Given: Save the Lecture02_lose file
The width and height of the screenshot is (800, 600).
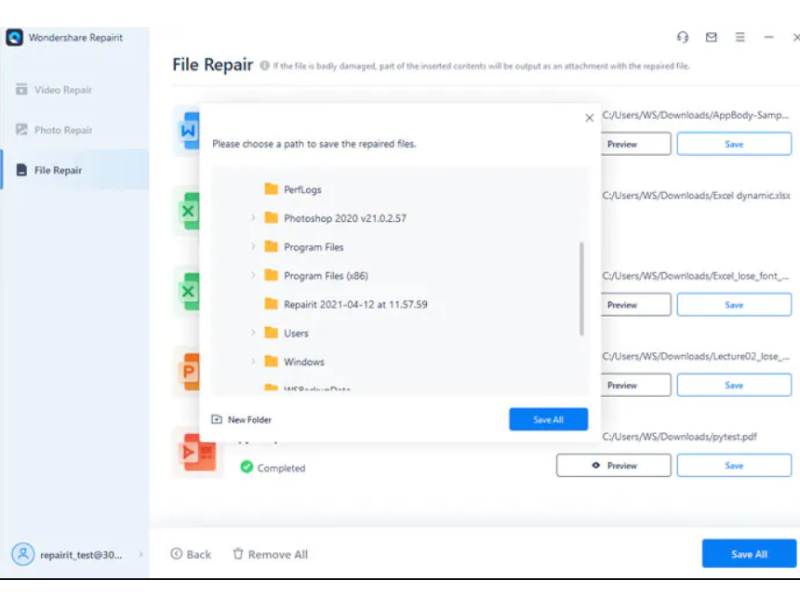Looking at the screenshot, I should tap(734, 385).
